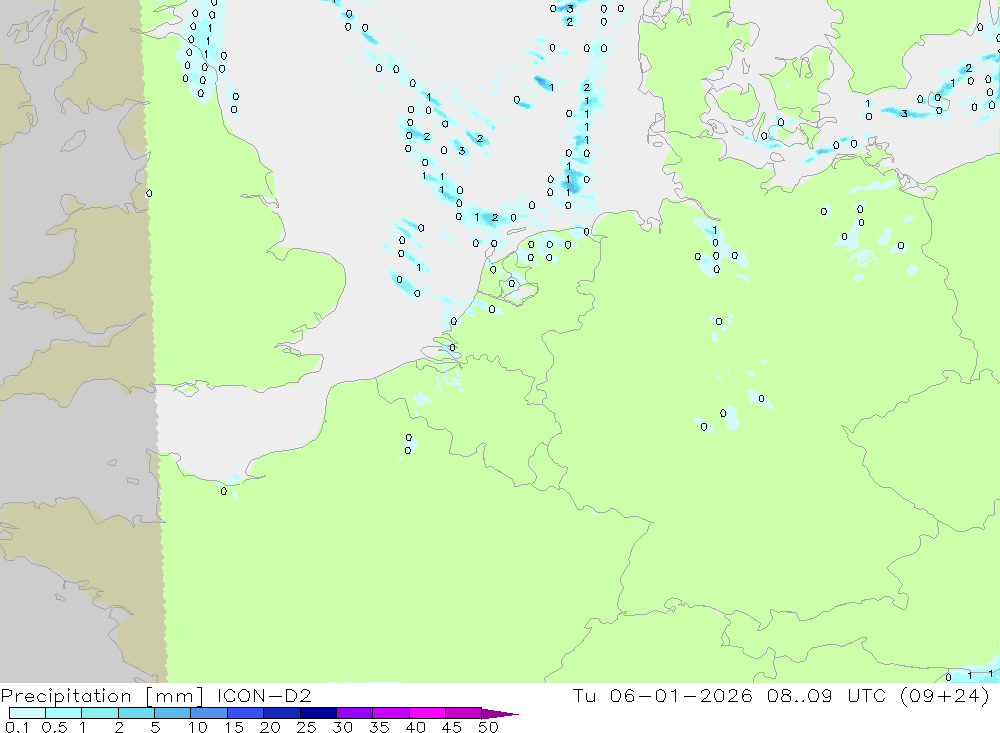Click the date '06-01-2026' text
The image size is (1000, 733).
(x=681, y=695)
